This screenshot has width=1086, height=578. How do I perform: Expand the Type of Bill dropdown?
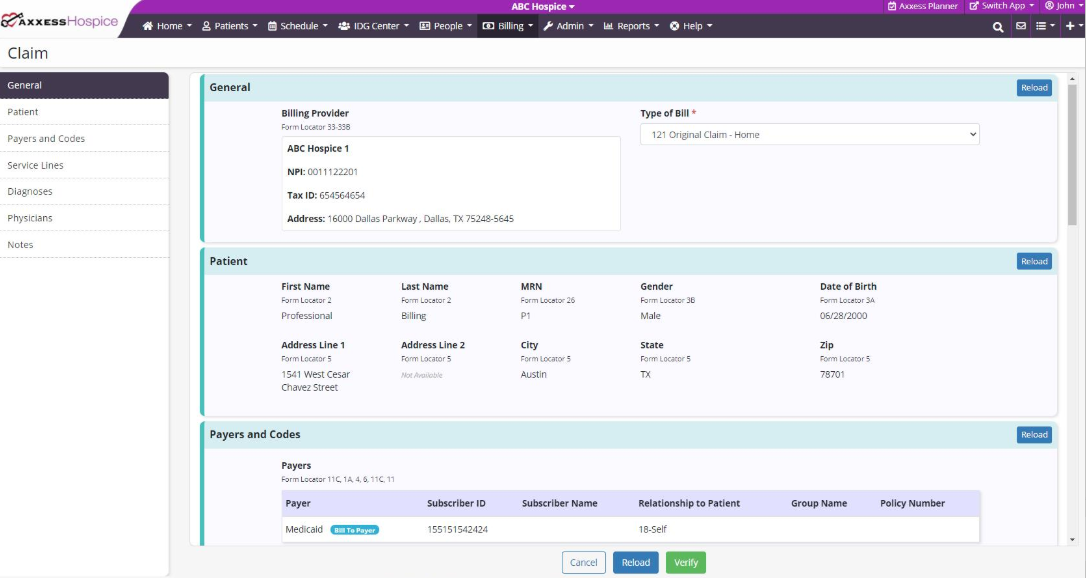(x=809, y=135)
